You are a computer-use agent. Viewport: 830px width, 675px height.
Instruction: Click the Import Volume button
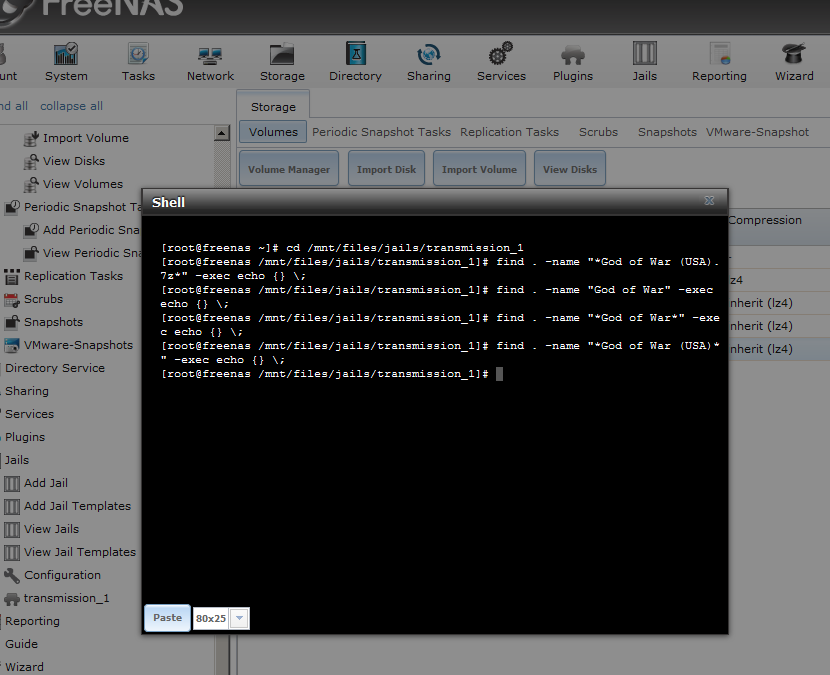coord(479,169)
